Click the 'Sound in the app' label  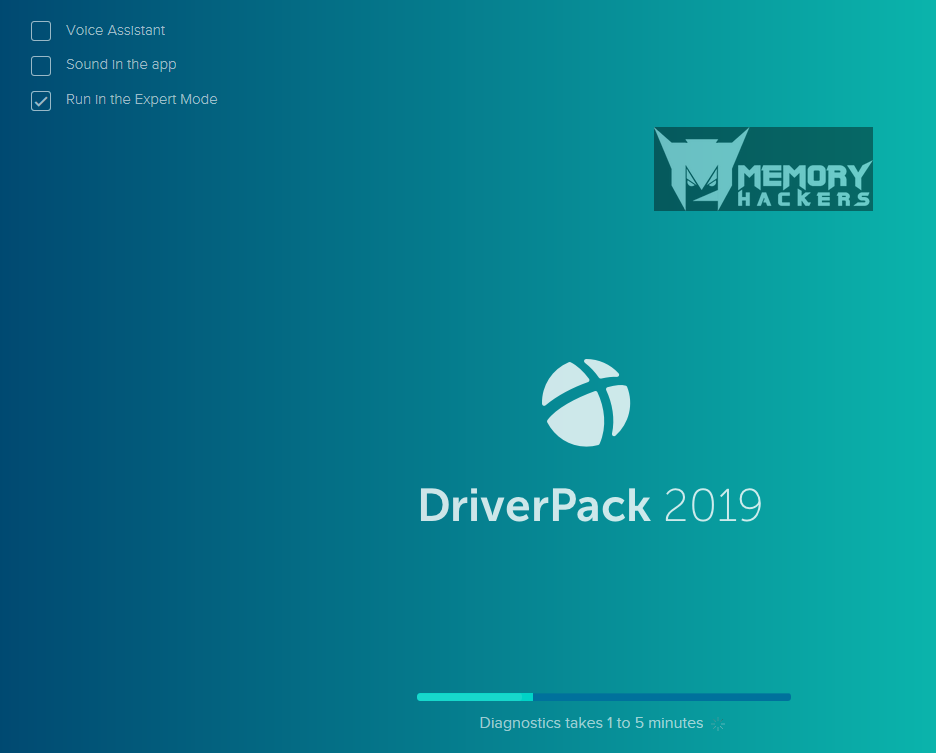pos(121,64)
